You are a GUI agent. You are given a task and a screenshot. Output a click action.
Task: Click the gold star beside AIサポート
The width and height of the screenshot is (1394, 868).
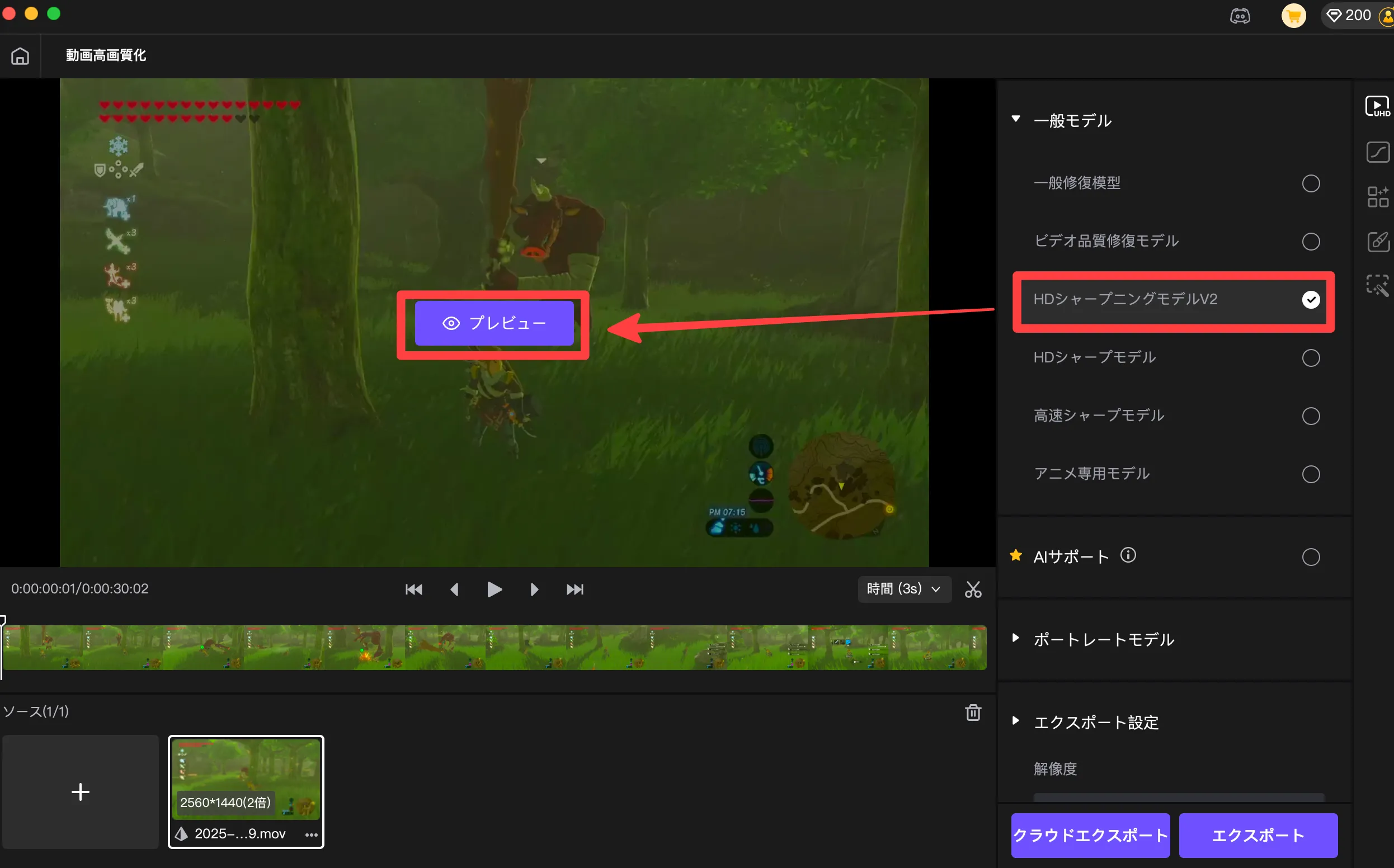coord(1016,555)
